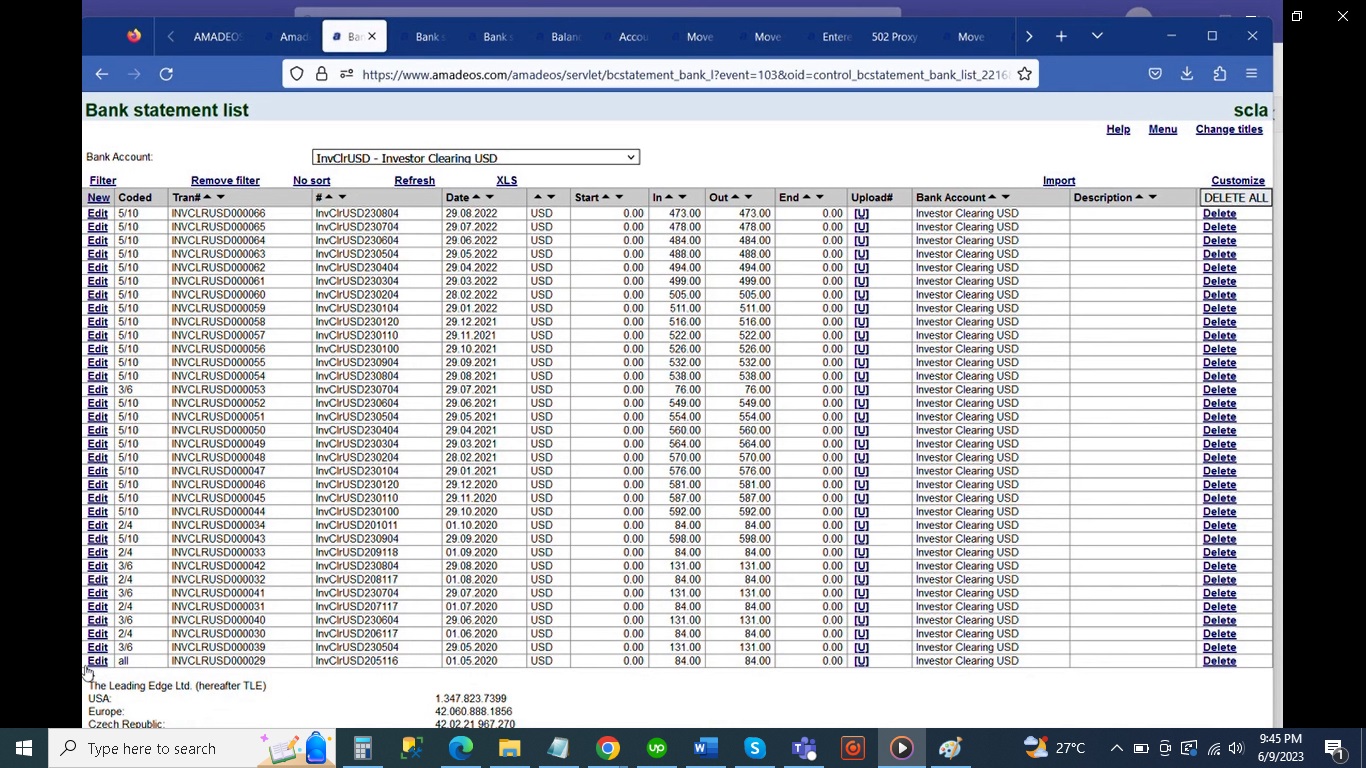Launch Google Chrome from the taskbar

pos(607,748)
